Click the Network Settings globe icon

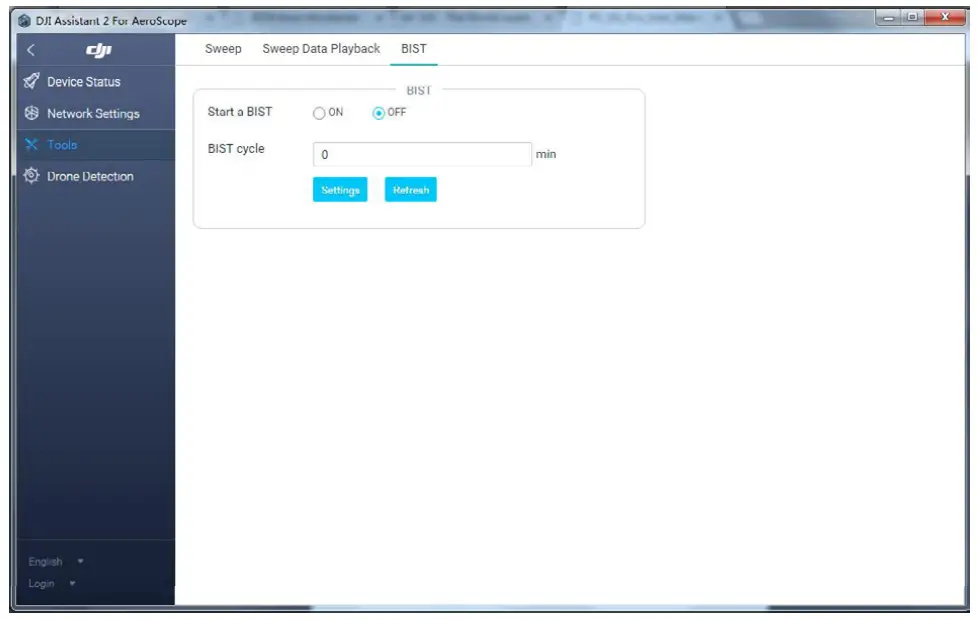[31, 113]
